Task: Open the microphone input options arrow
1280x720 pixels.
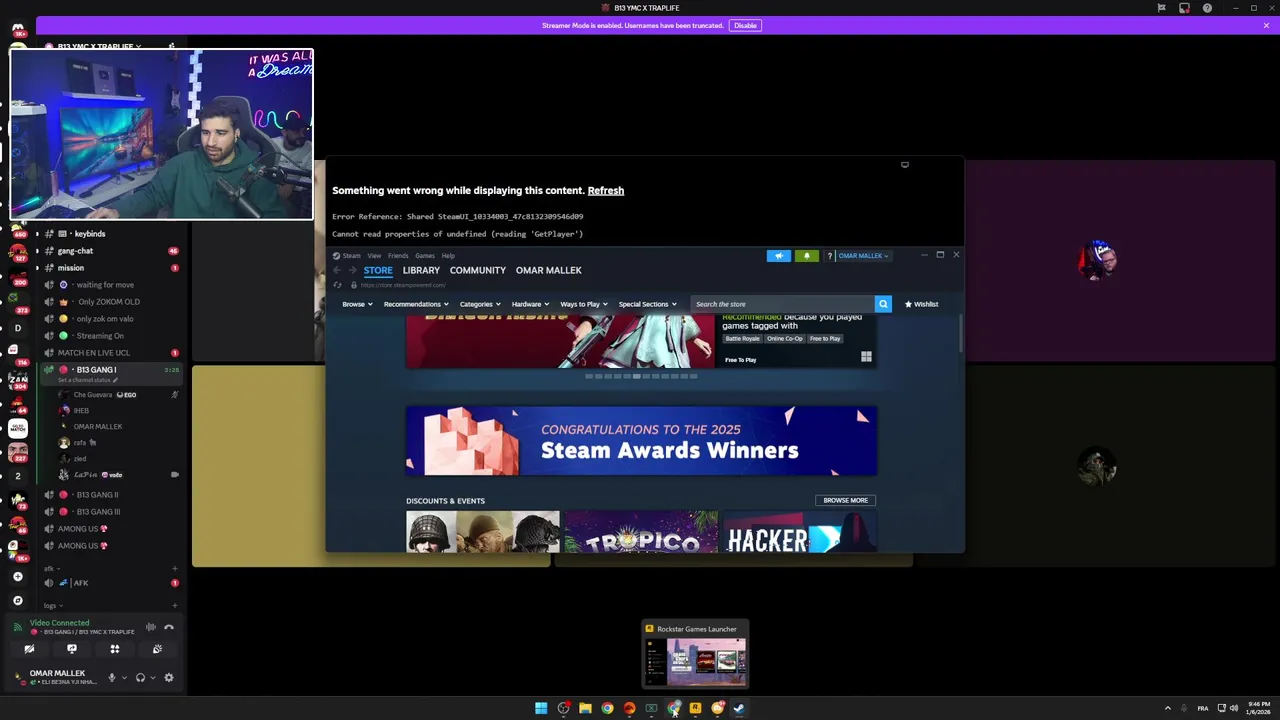Action: [124, 677]
